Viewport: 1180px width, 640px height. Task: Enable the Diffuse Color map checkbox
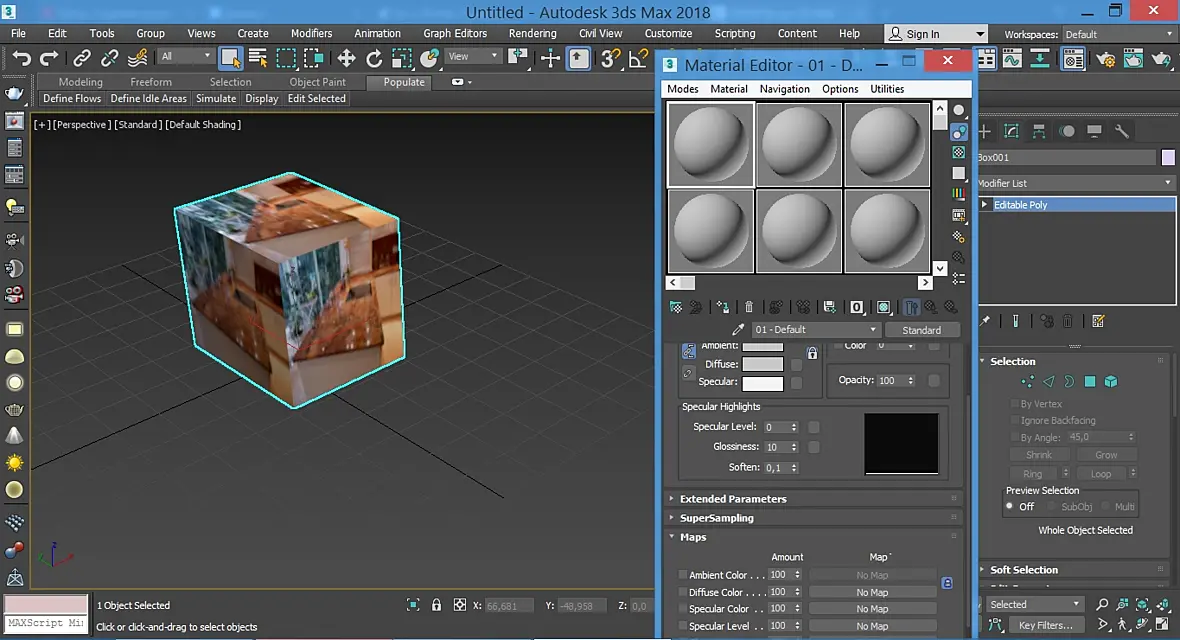pyautogui.click(x=683, y=593)
